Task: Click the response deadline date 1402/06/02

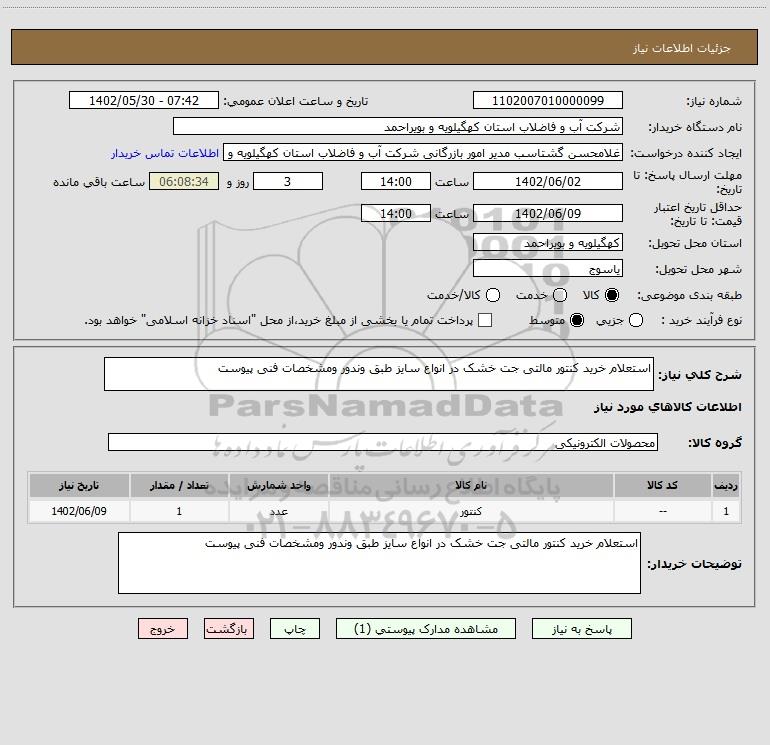Action: pos(548,181)
